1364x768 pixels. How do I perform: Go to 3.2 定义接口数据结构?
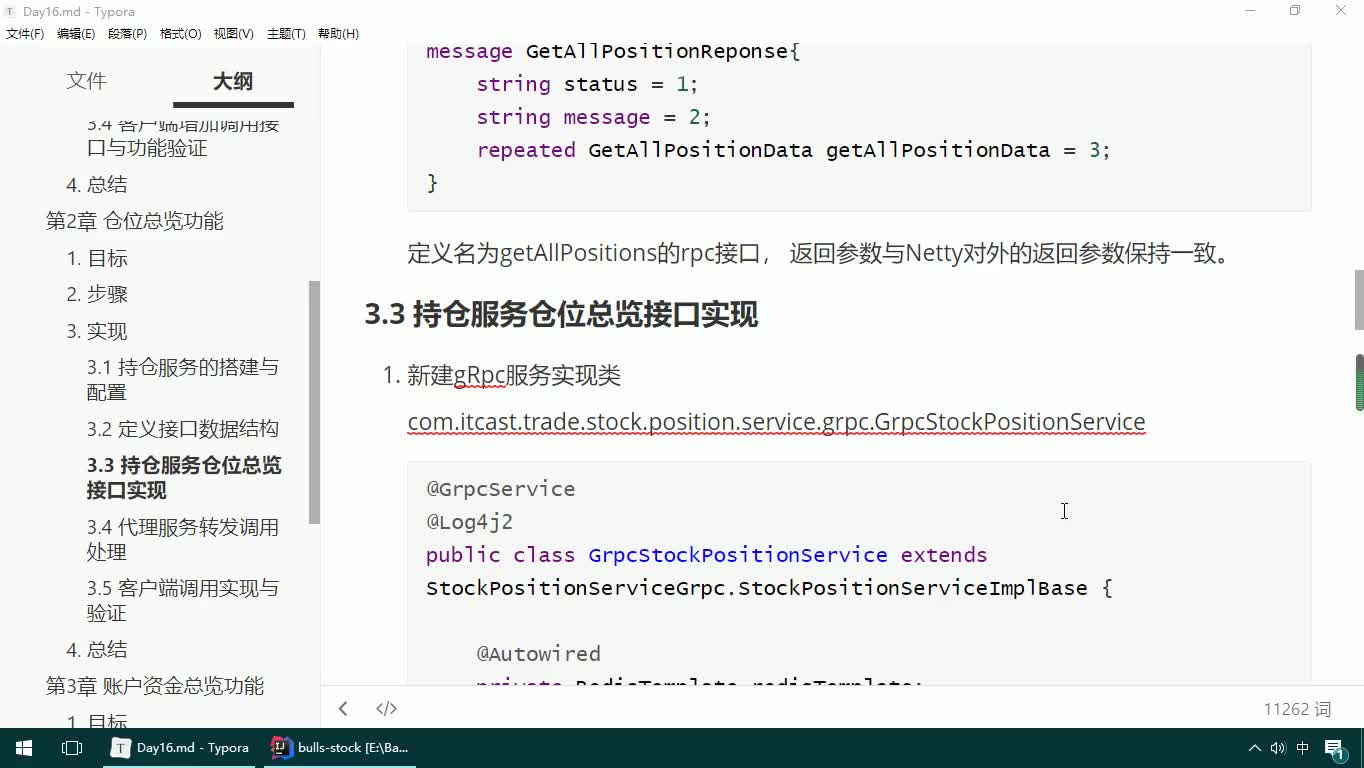pos(183,429)
